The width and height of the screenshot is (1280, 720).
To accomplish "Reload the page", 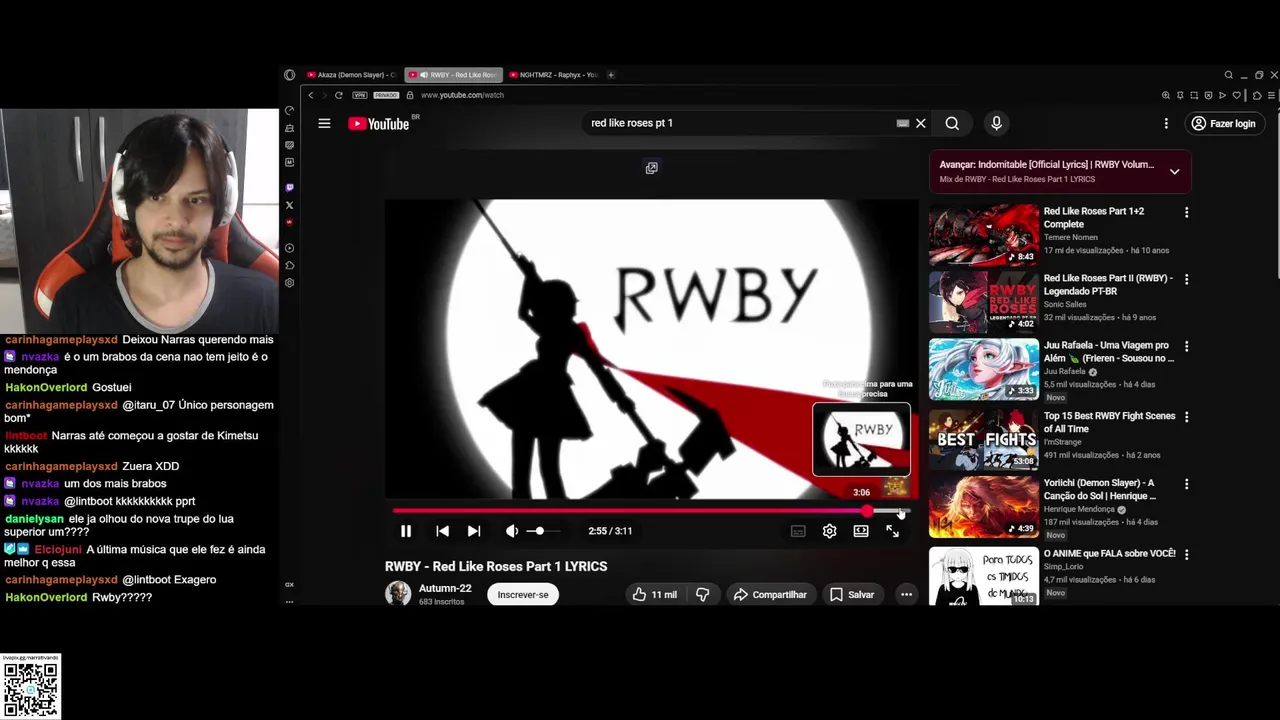I will point(339,95).
